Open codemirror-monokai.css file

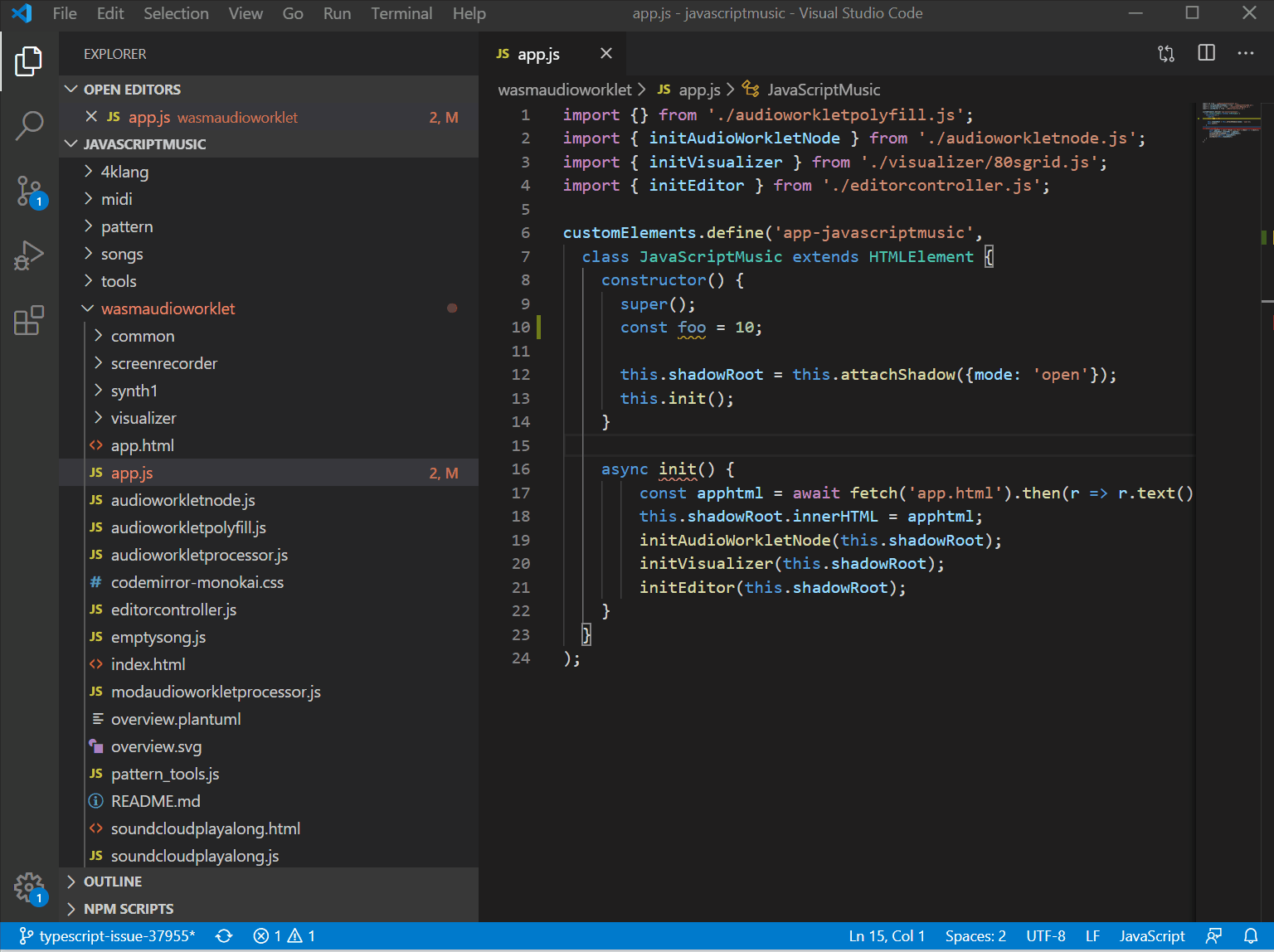point(269,582)
